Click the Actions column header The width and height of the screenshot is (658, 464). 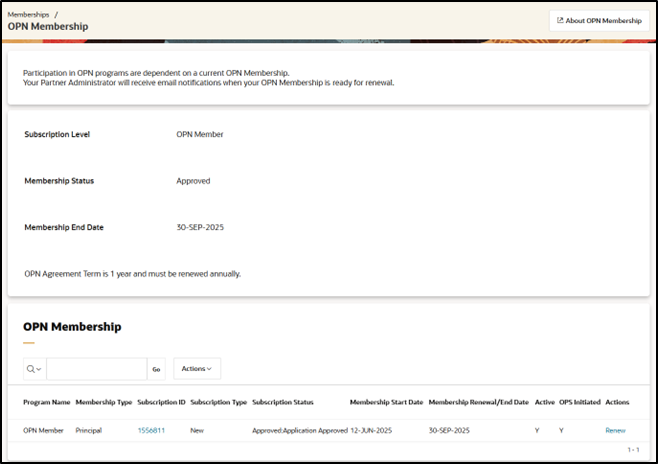coord(617,402)
